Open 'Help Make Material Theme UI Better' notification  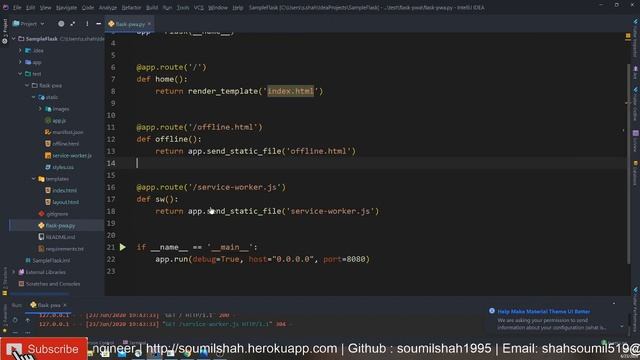click(543, 311)
